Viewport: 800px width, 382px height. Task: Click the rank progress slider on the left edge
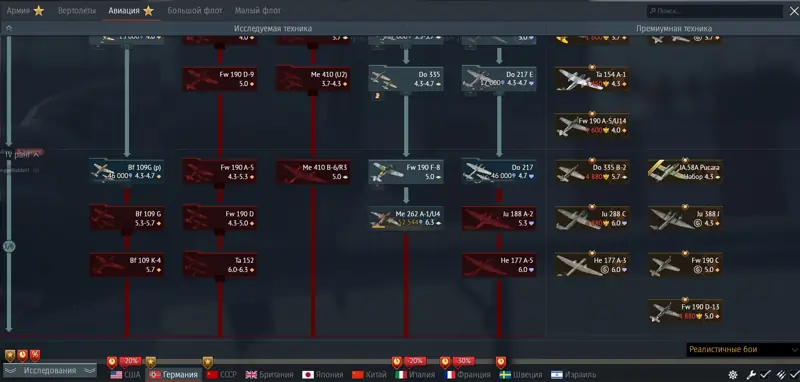[9, 247]
